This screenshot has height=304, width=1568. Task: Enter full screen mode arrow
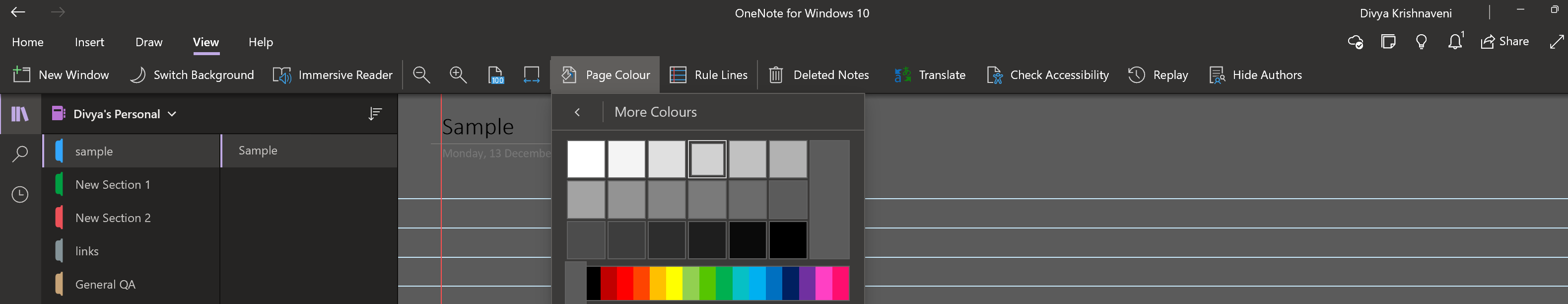coord(1557,41)
